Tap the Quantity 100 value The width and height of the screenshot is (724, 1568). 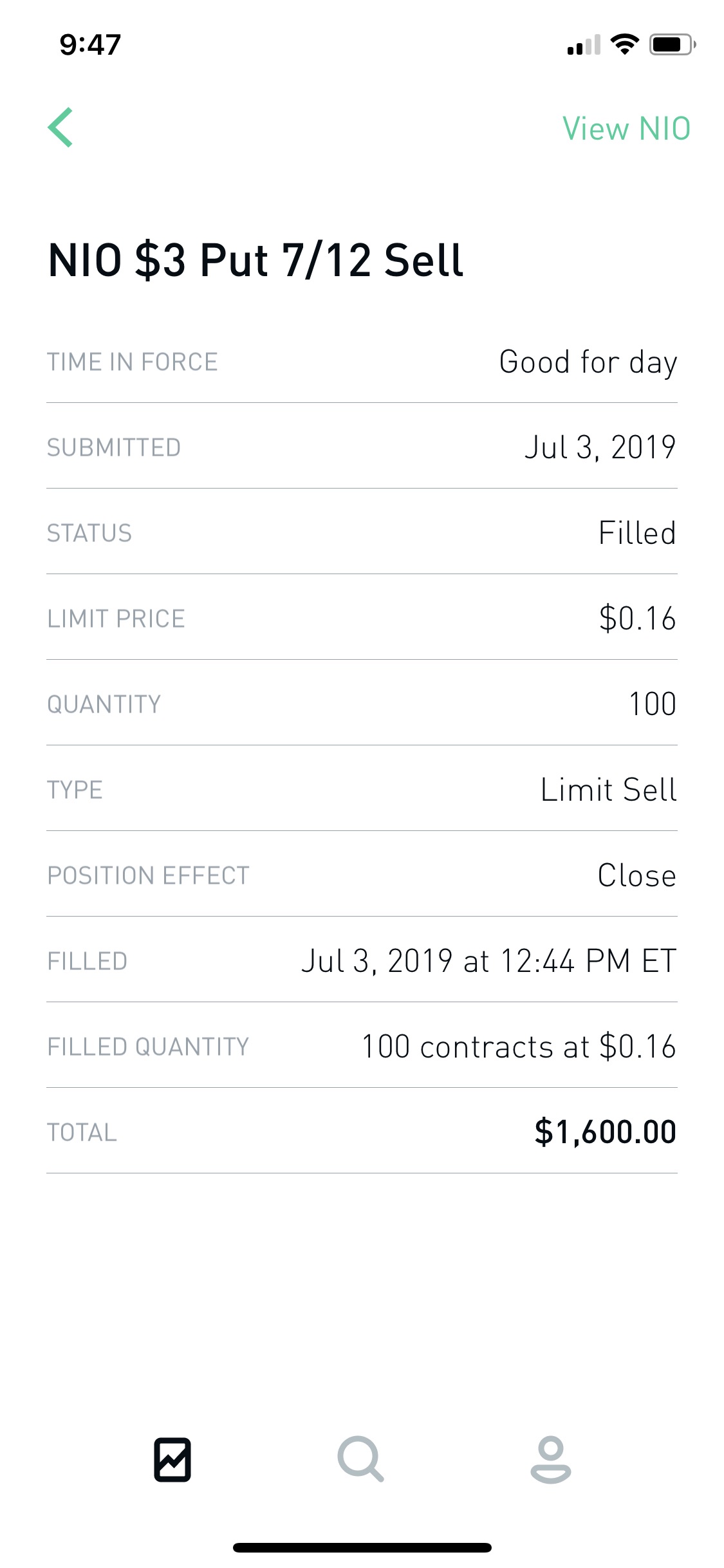click(x=653, y=704)
